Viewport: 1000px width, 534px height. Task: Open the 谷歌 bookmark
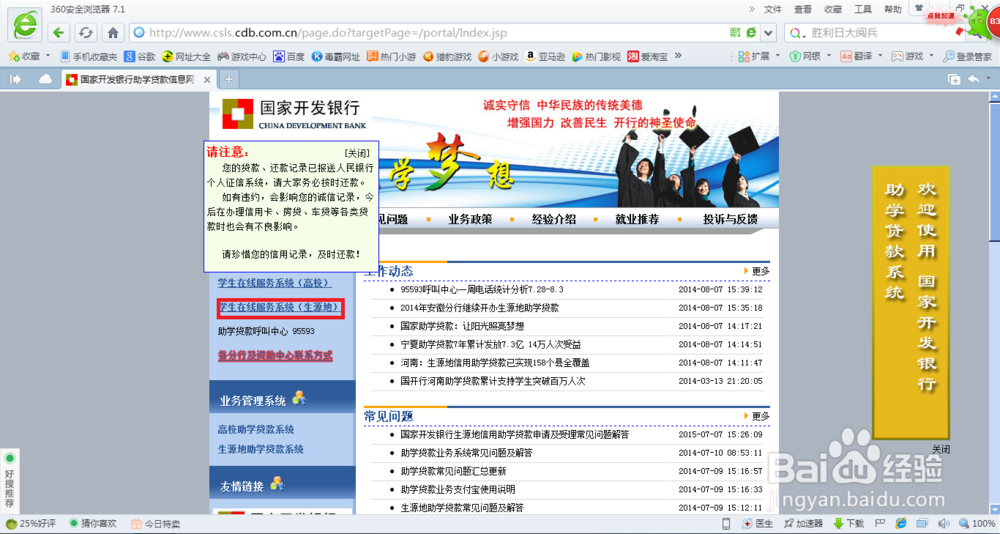140,56
